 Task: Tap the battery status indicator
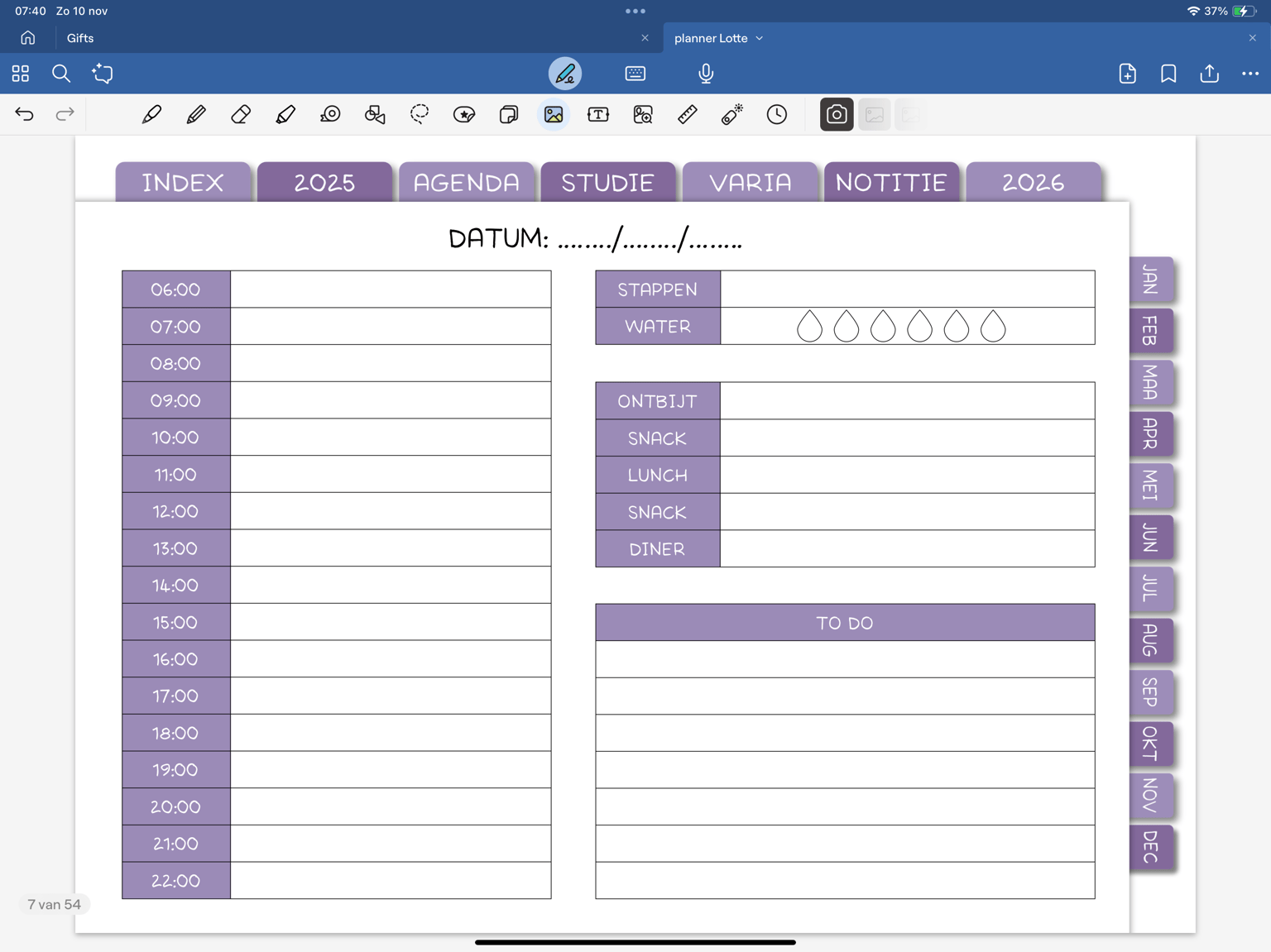[1245, 11]
